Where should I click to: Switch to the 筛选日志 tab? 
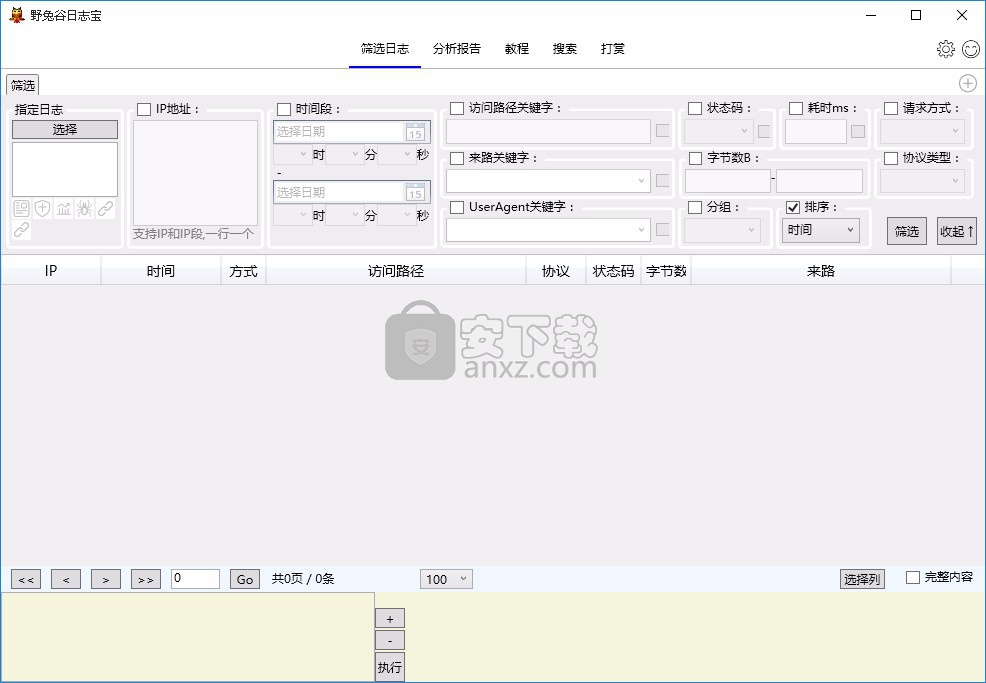[x=385, y=48]
